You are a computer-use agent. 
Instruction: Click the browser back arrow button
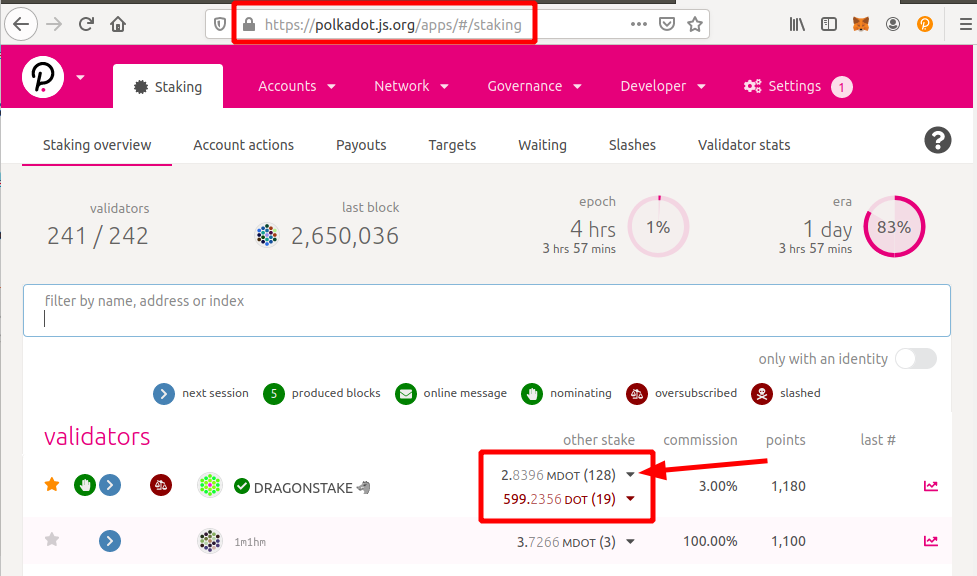tap(21, 24)
